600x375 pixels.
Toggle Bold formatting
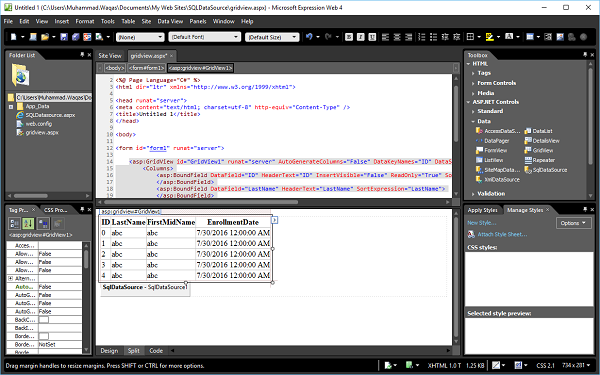[x=349, y=37]
